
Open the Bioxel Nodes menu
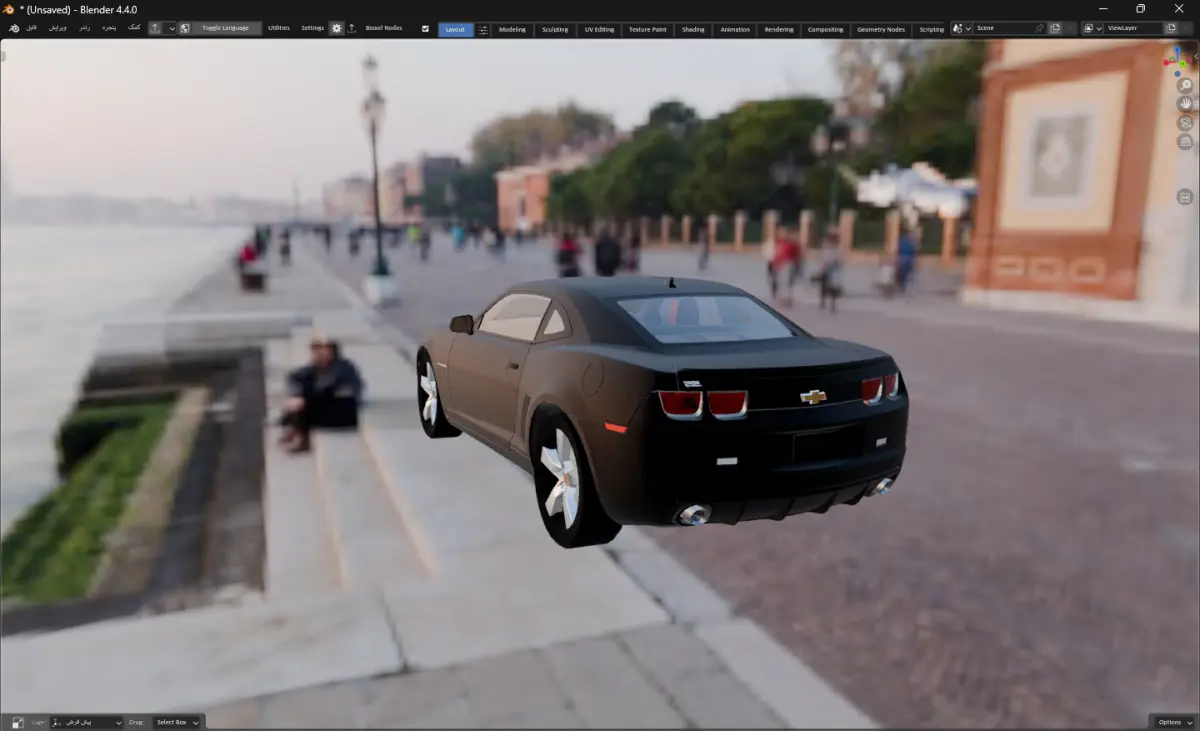click(x=384, y=28)
